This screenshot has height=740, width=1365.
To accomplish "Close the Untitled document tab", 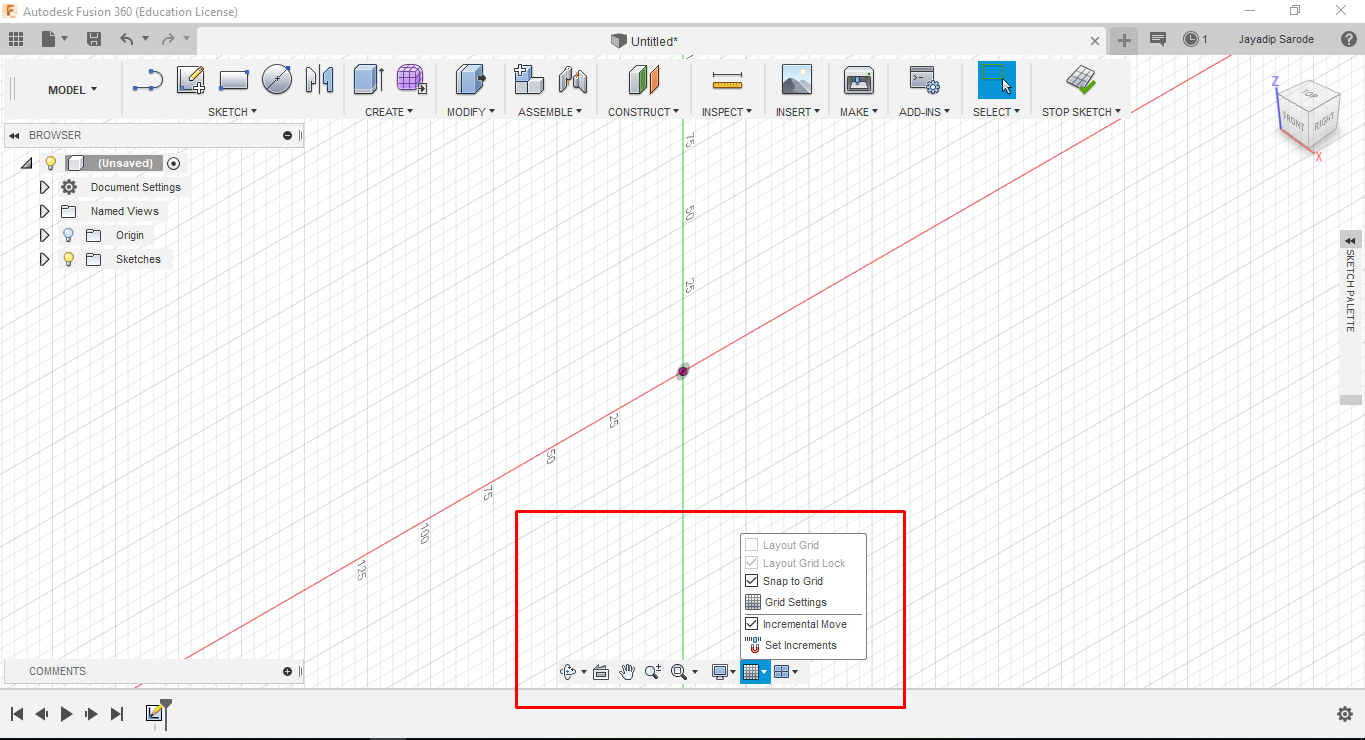I will (x=1095, y=41).
